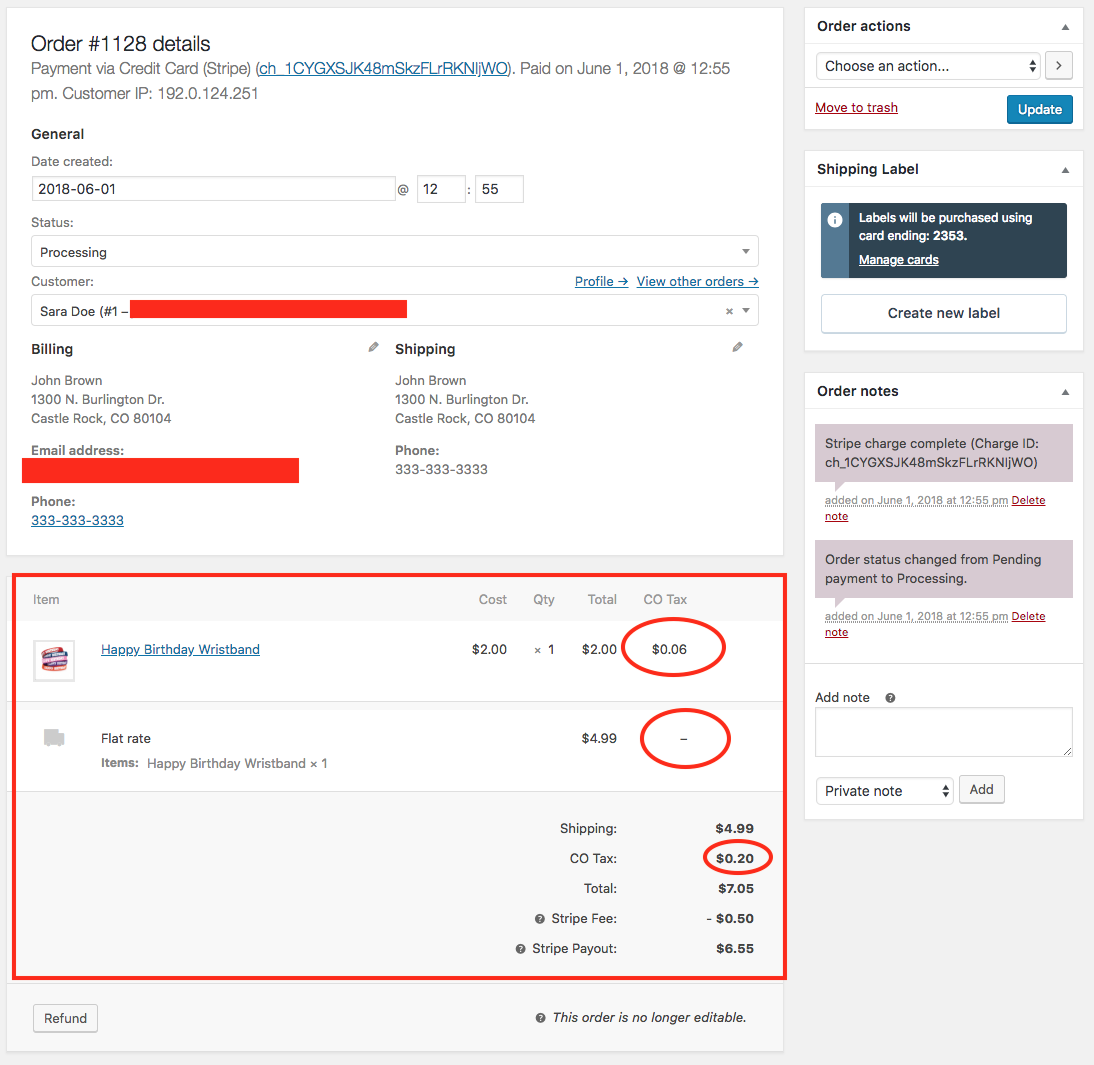Click the wristband CO Tax value $0.06

pos(669,649)
